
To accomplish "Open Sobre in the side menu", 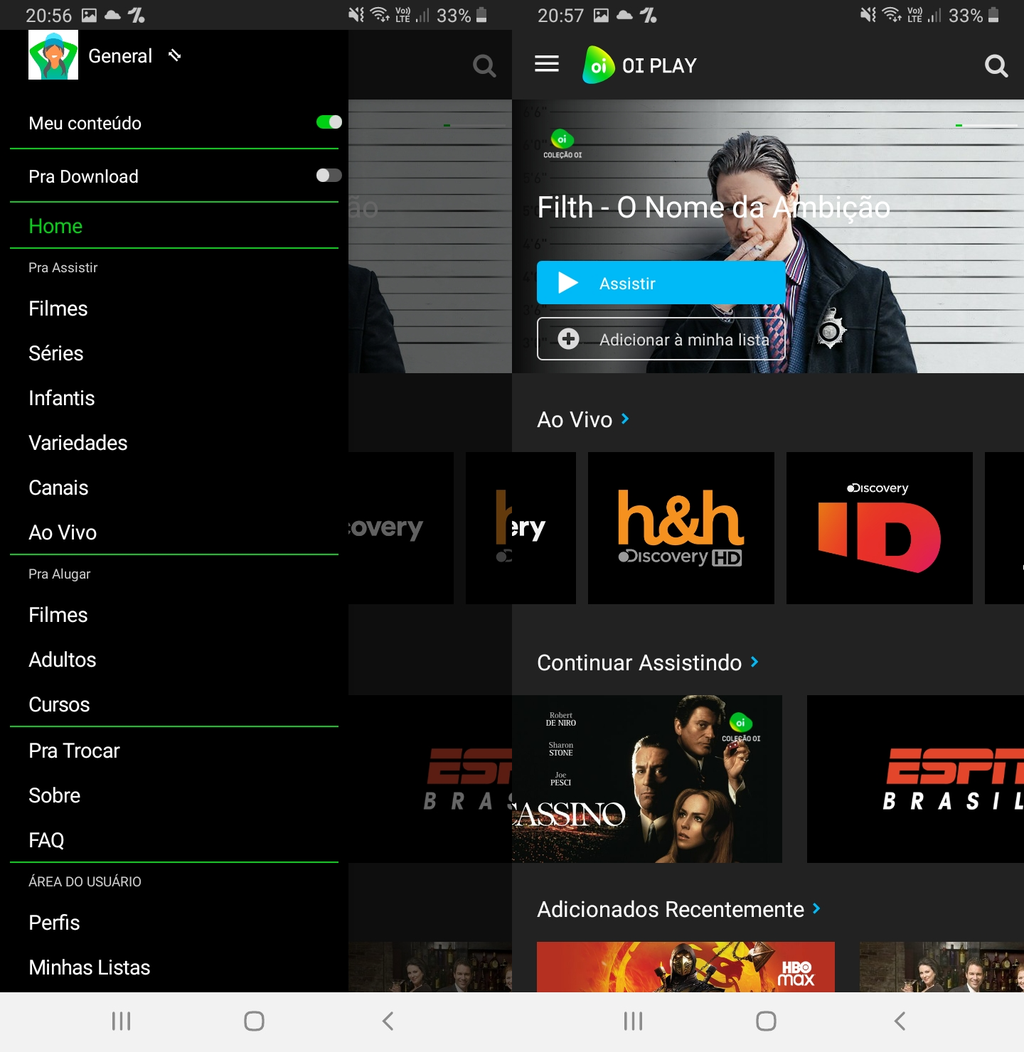I will coord(54,796).
